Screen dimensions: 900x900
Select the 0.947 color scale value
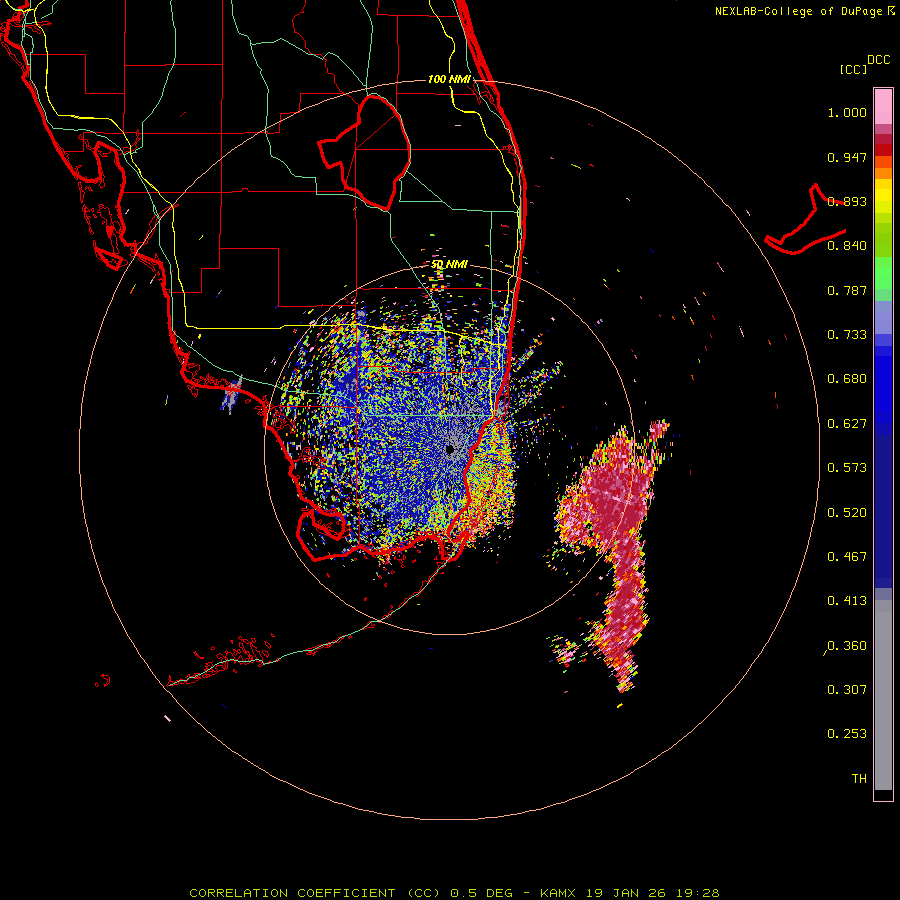[847, 158]
